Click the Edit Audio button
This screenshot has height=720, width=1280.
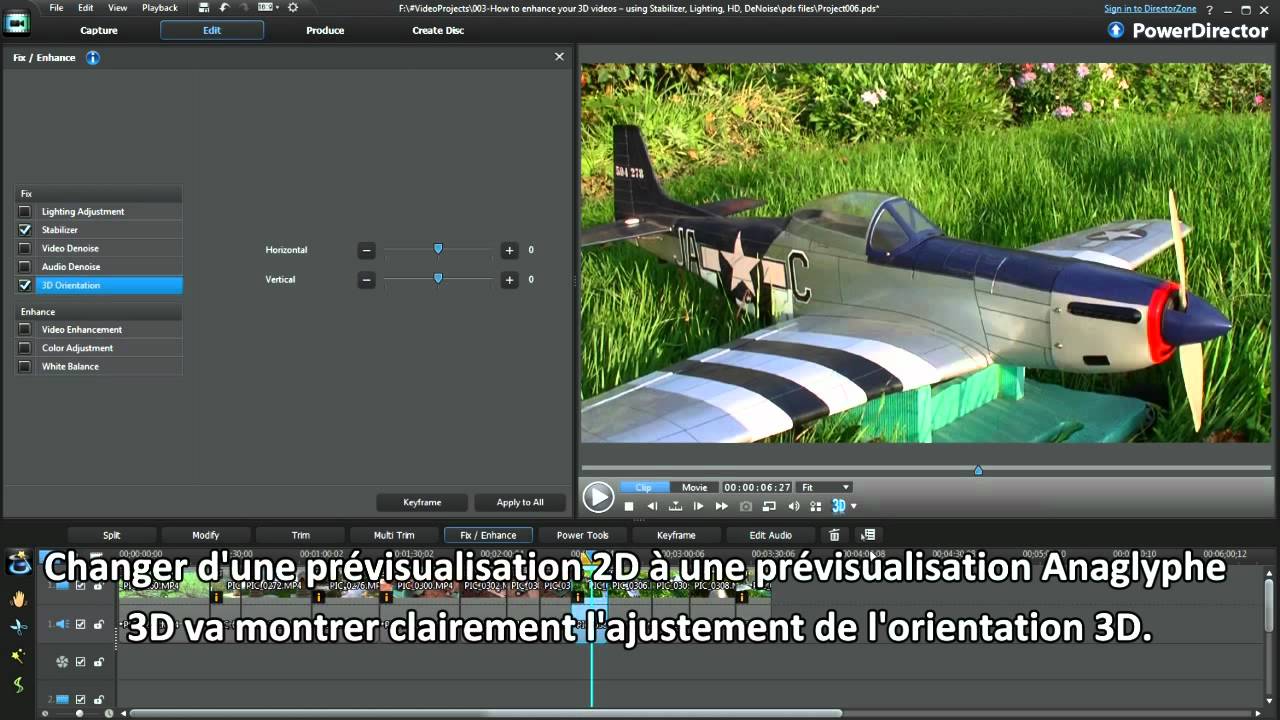(x=770, y=535)
